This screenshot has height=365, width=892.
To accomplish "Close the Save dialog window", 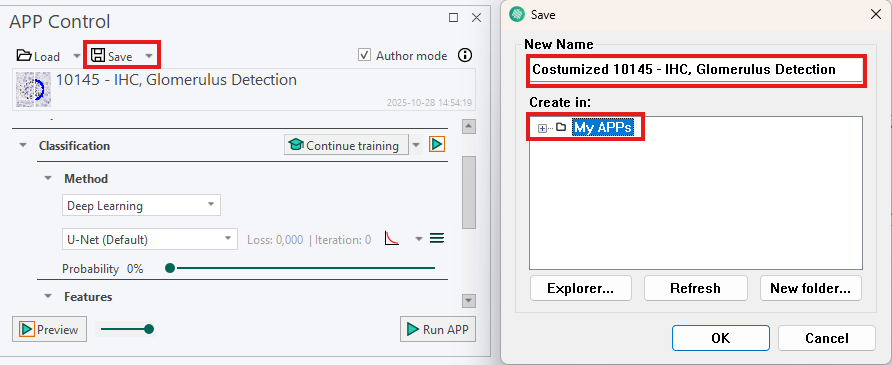I will pos(876,15).
